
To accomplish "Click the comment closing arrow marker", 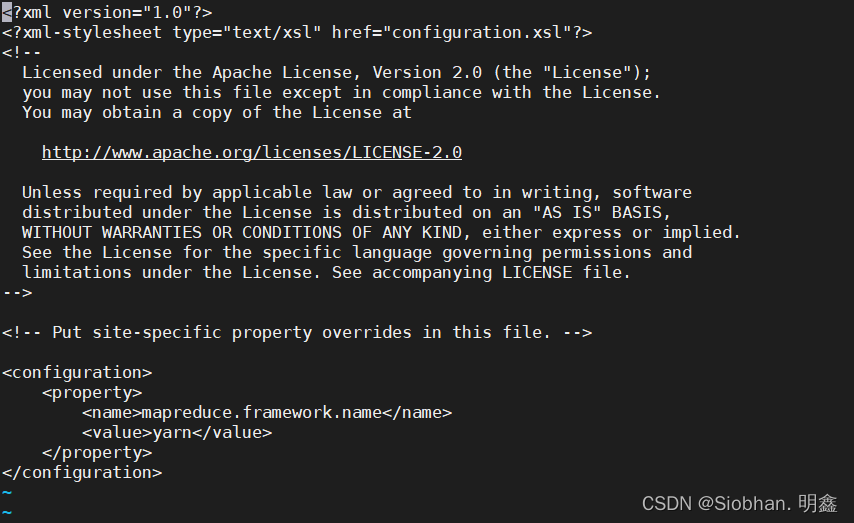I will click(x=17, y=292).
